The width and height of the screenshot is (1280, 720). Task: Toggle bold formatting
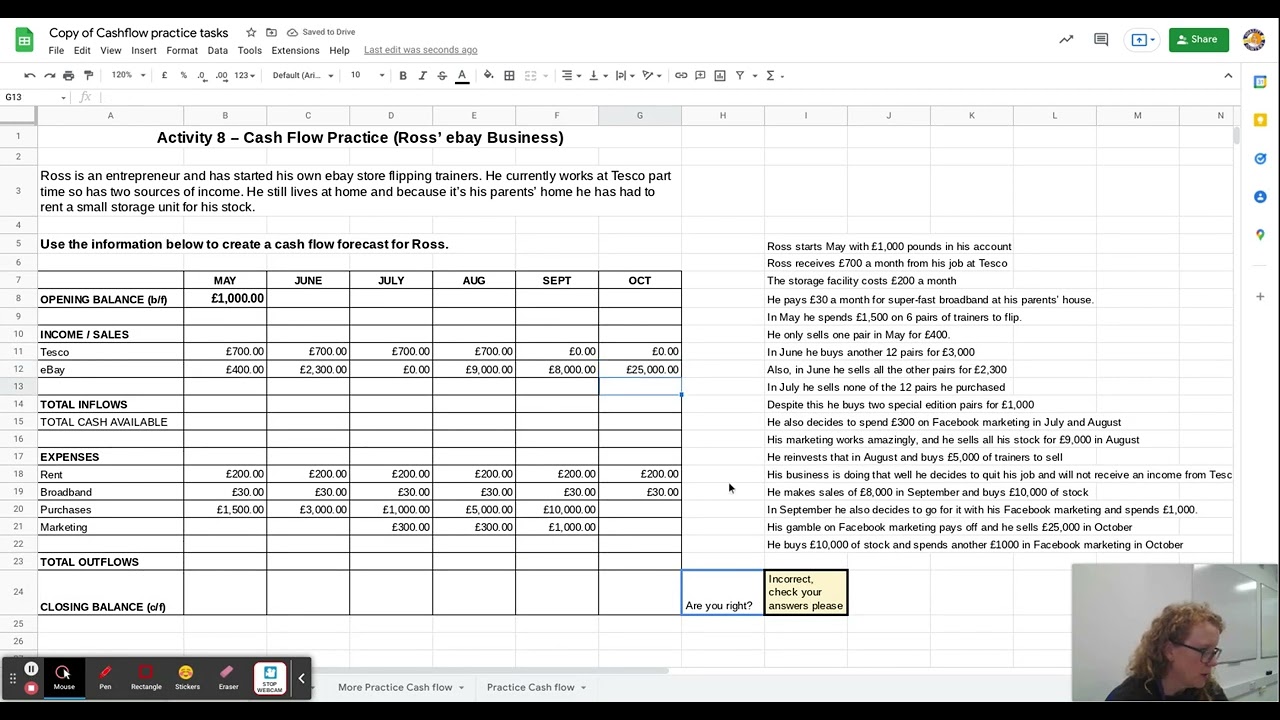[x=403, y=75]
